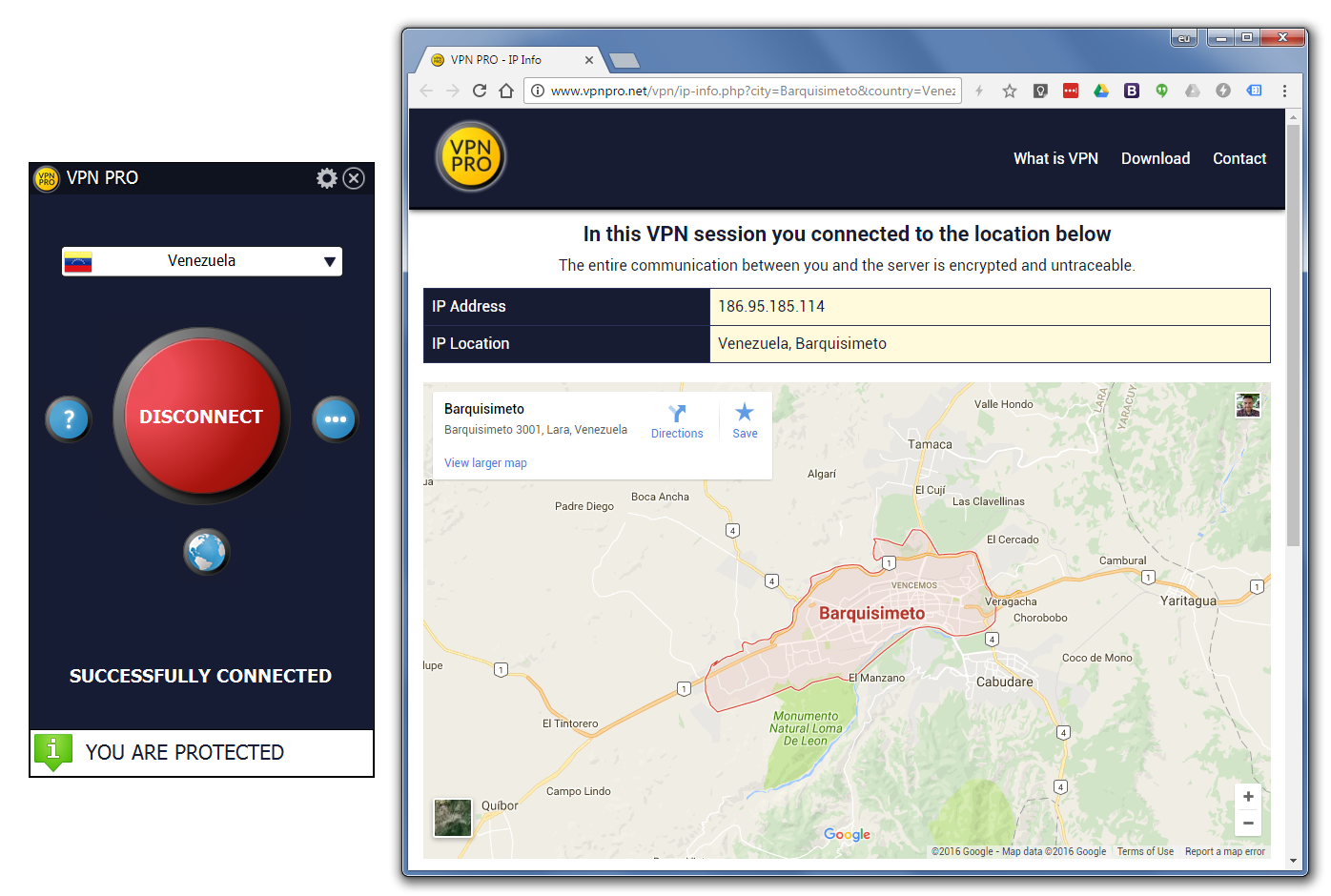This screenshot has height=896, width=1331.
Task: Click the red DISCONNECT button
Action: point(201,417)
